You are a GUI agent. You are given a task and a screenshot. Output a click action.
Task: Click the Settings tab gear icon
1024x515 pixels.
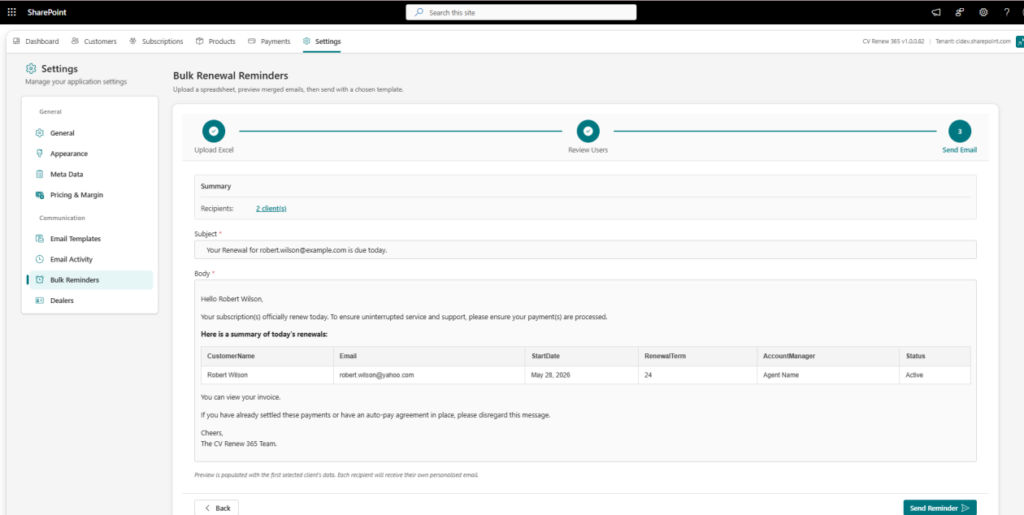pyautogui.click(x=306, y=41)
